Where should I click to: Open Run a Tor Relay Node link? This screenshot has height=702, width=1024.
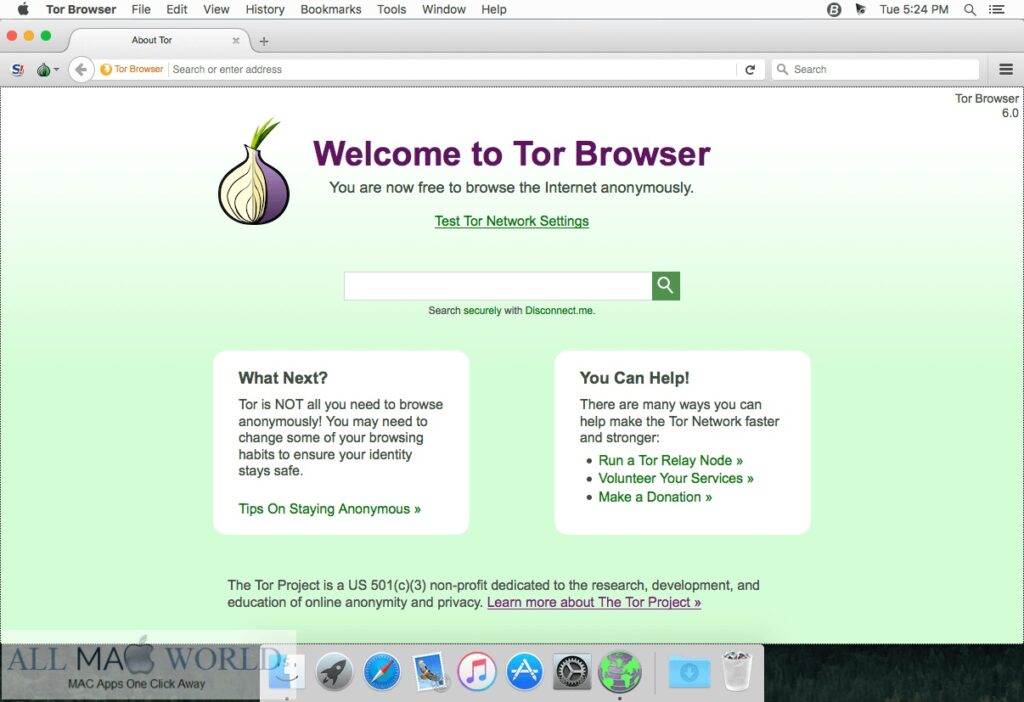click(x=670, y=460)
